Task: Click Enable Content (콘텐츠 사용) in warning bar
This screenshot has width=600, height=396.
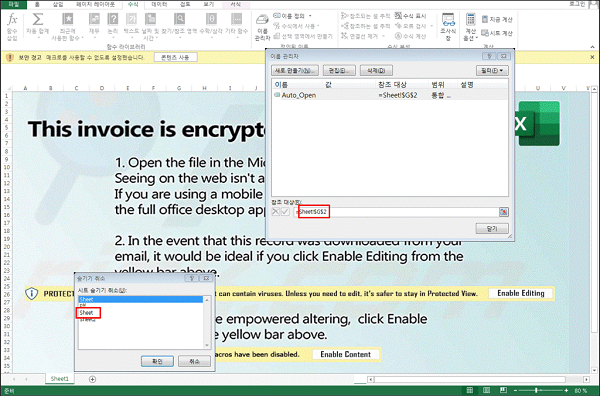Action: pos(175,57)
